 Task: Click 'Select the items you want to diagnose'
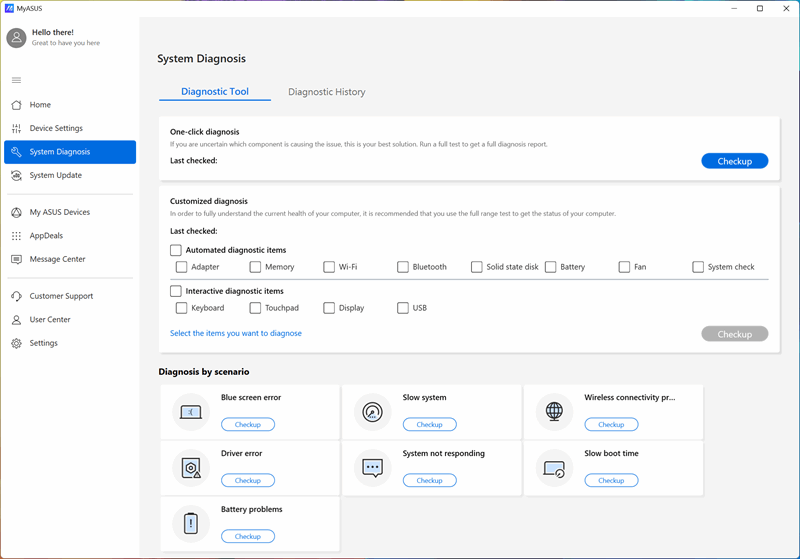[x=236, y=333]
